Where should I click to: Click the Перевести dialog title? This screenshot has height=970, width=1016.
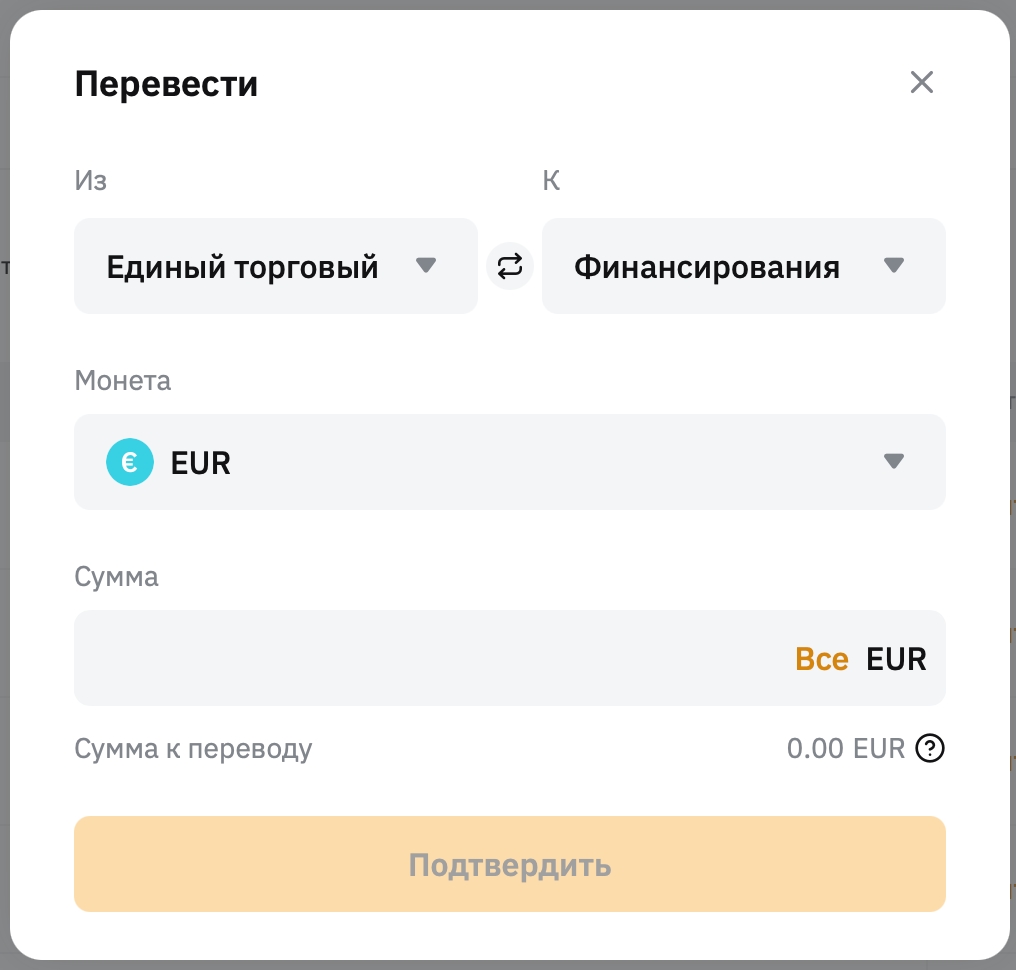[166, 84]
